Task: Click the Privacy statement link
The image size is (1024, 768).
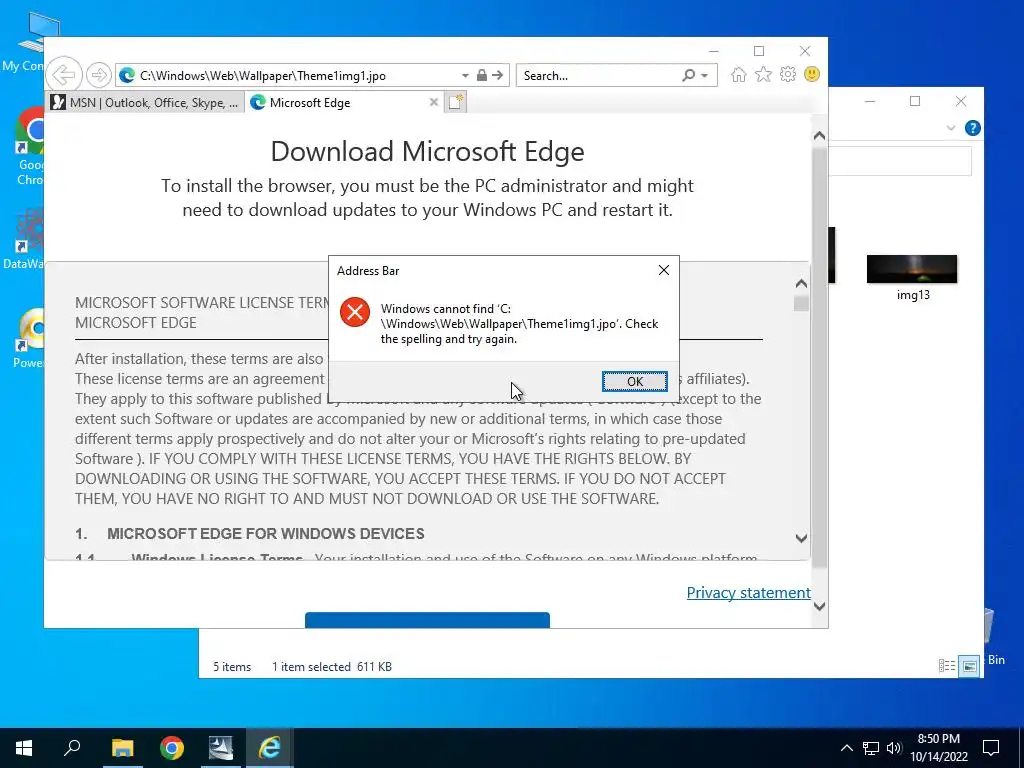Action: click(748, 592)
